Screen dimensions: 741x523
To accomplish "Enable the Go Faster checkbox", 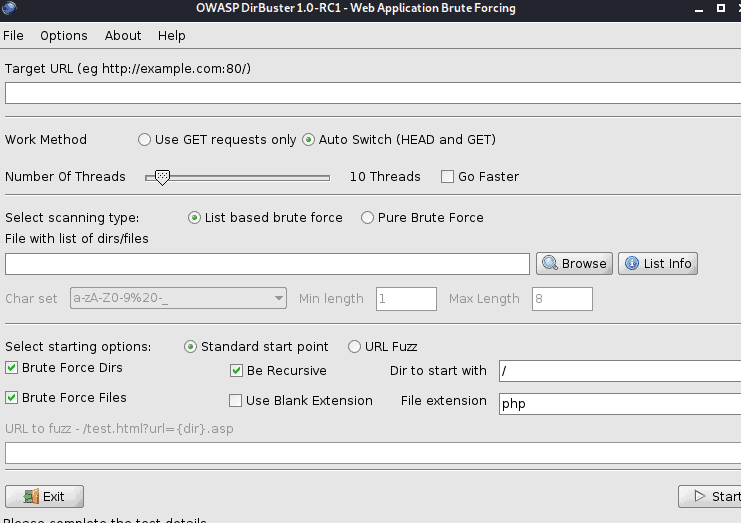I will pos(447,177).
